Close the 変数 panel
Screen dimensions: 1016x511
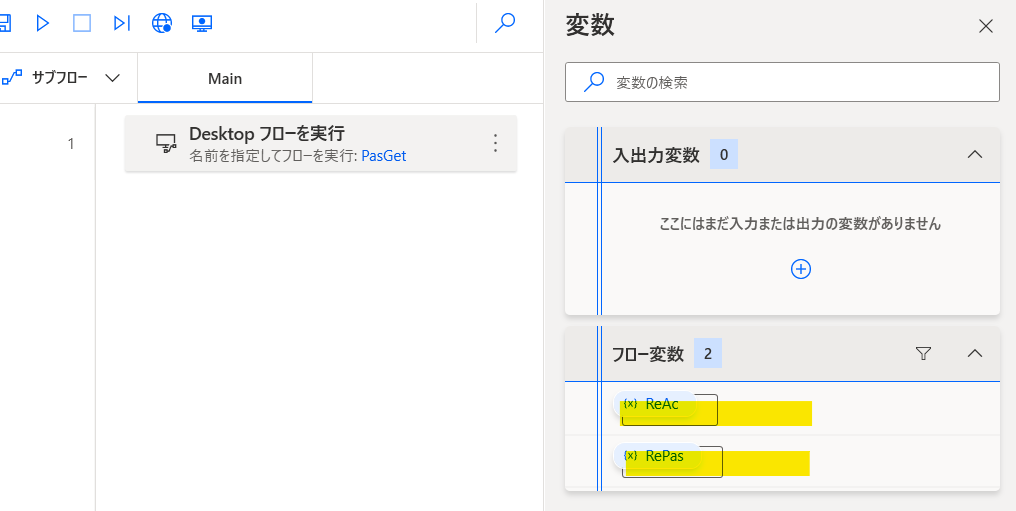tap(986, 26)
